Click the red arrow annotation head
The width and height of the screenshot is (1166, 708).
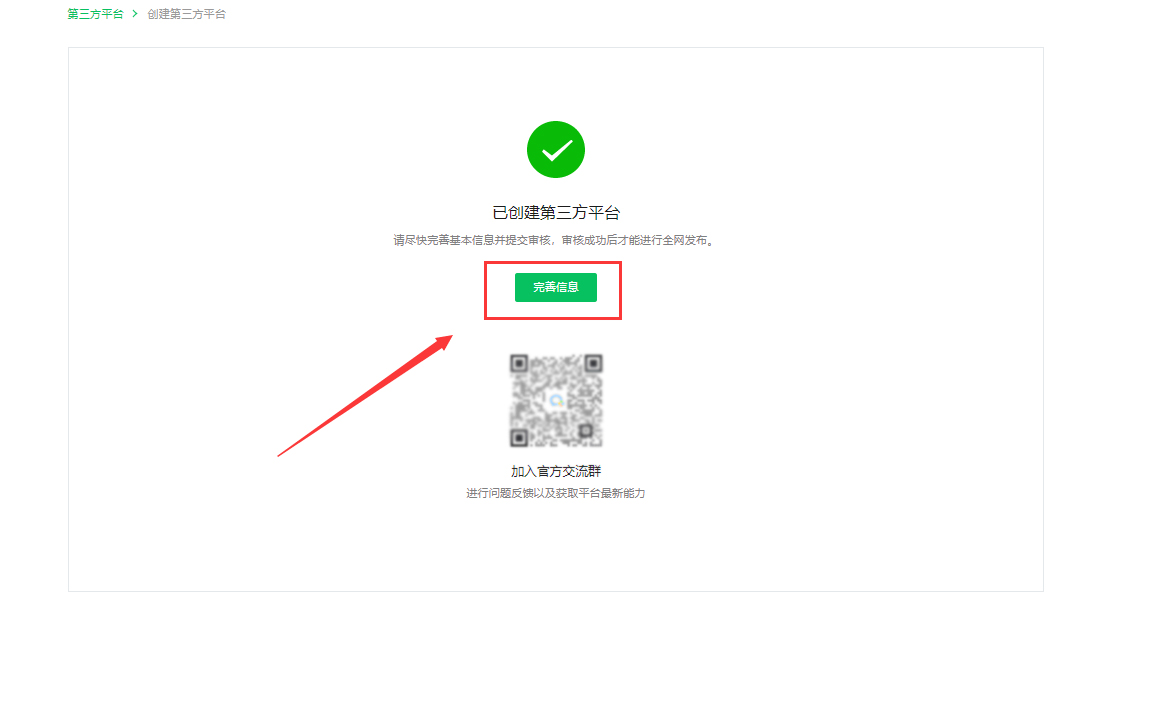point(443,342)
